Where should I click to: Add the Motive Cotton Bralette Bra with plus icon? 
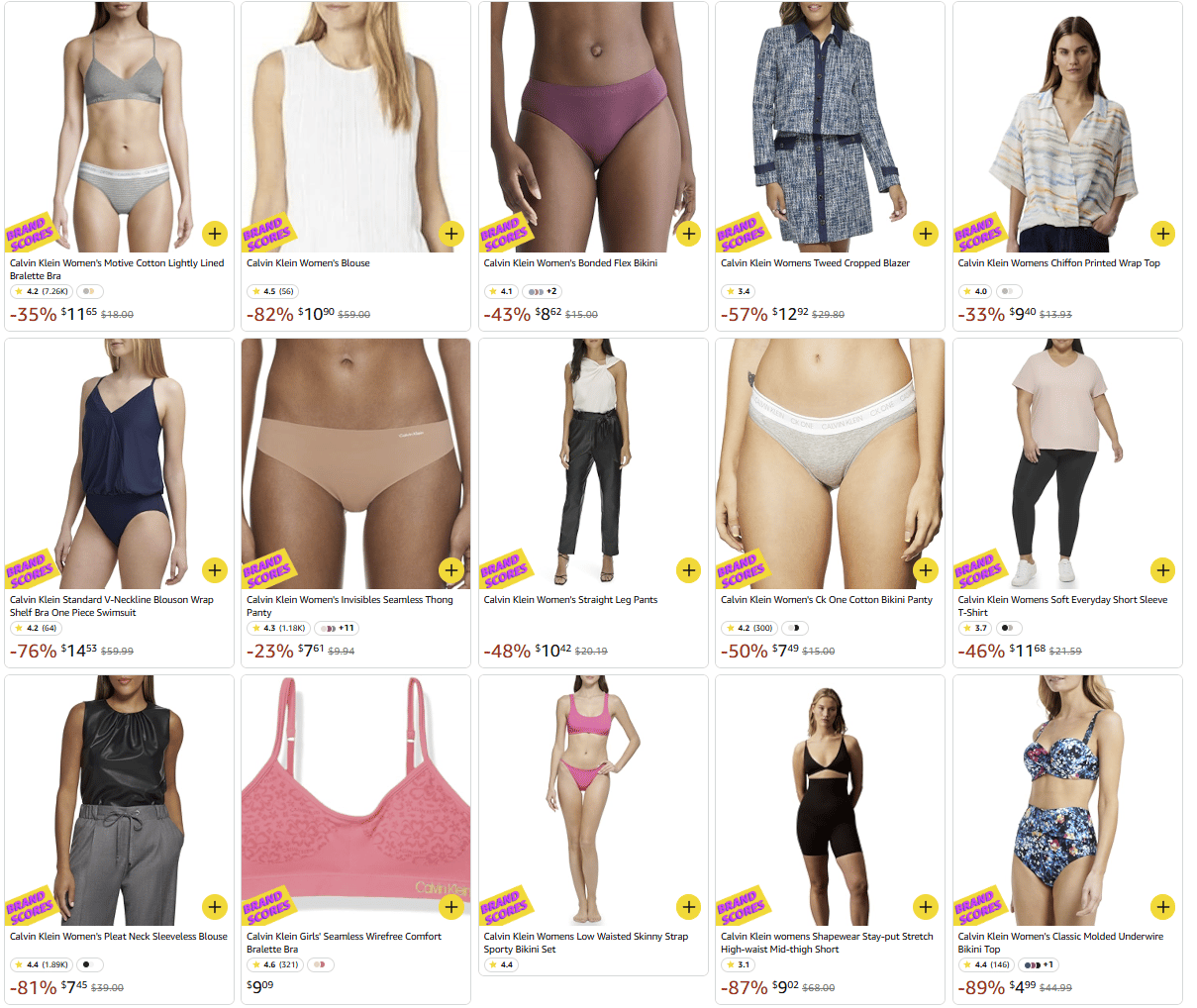coord(215,234)
